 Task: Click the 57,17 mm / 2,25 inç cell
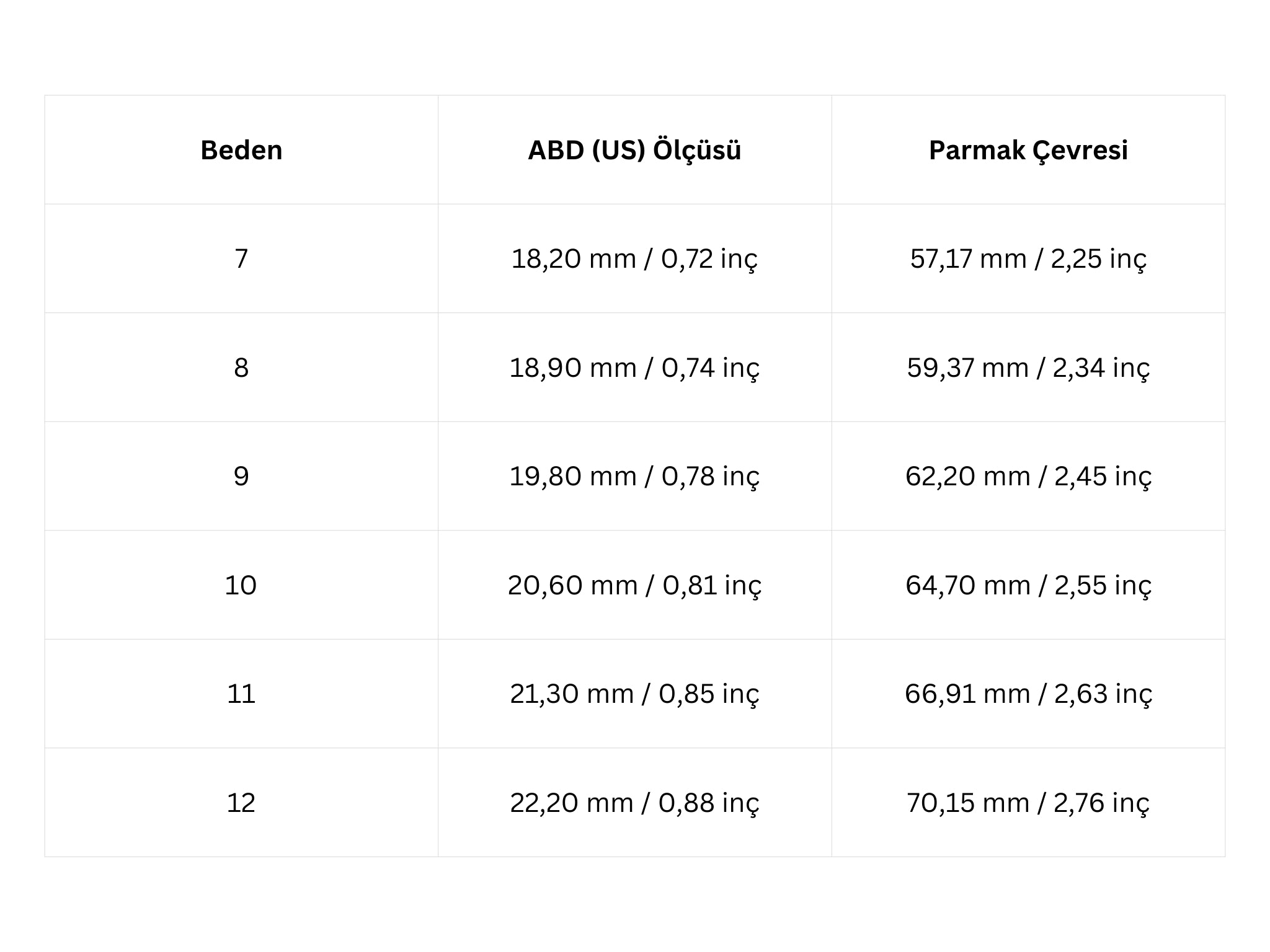point(1028,259)
